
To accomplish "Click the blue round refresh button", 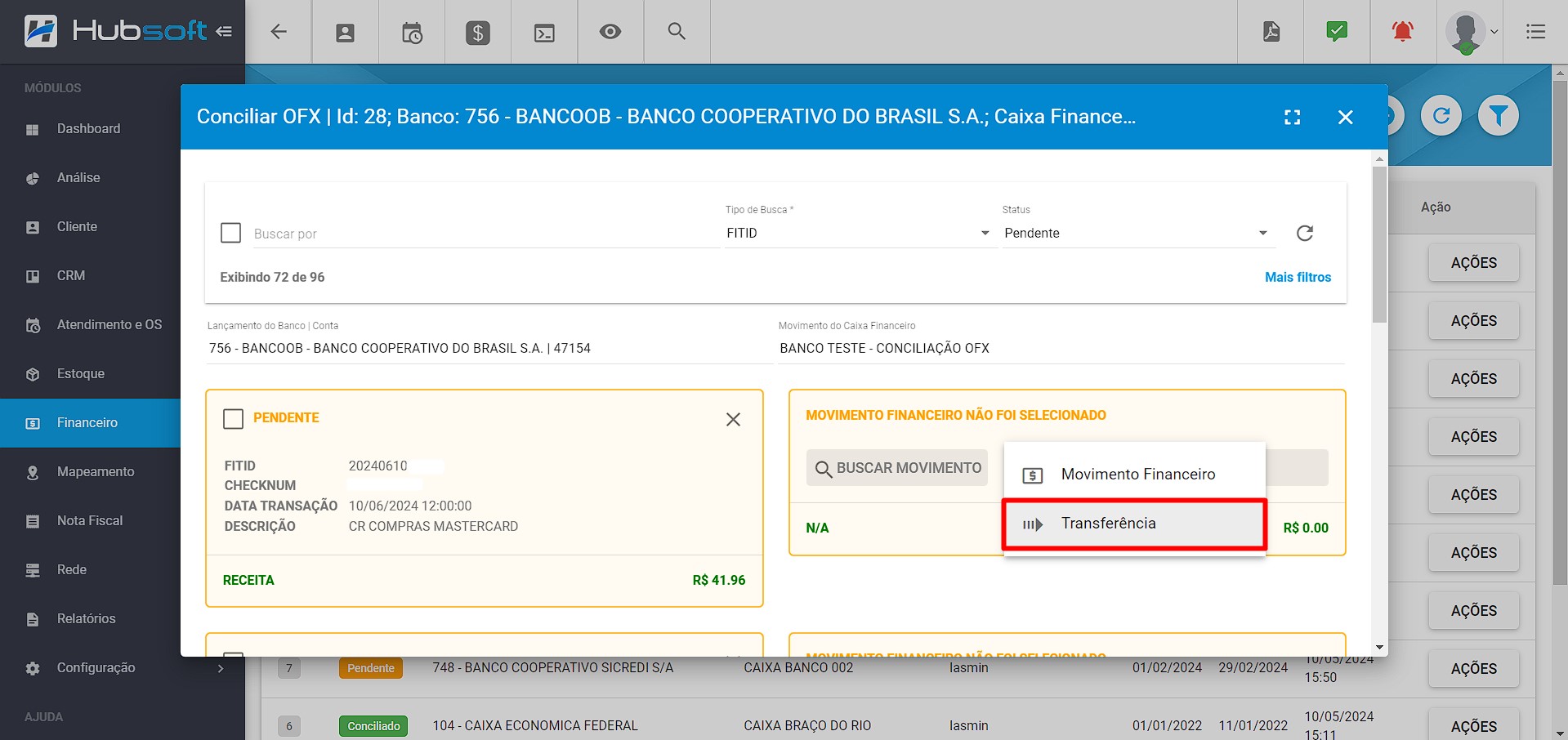I will [x=1441, y=115].
